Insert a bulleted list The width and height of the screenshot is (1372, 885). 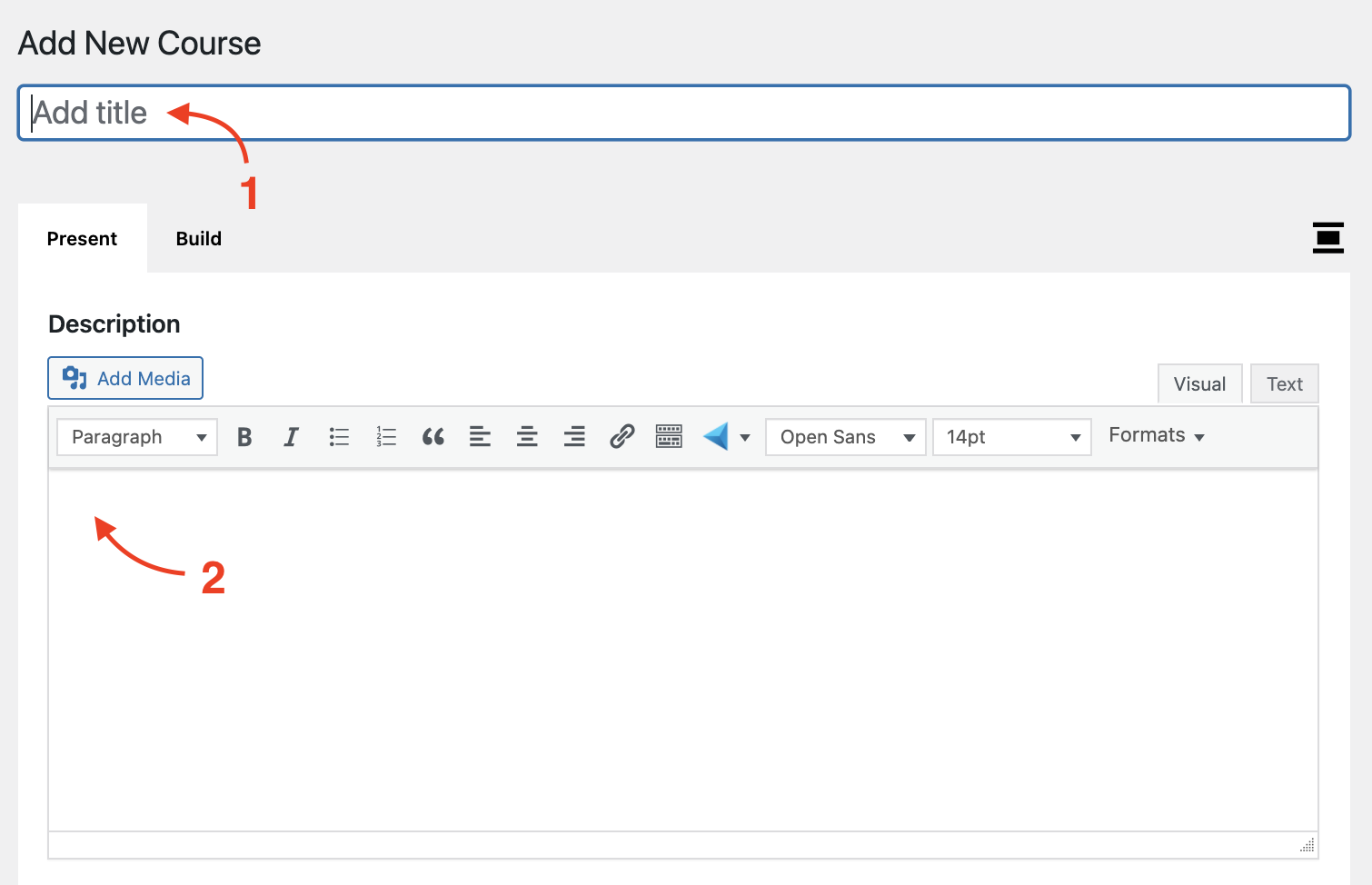[x=339, y=437]
